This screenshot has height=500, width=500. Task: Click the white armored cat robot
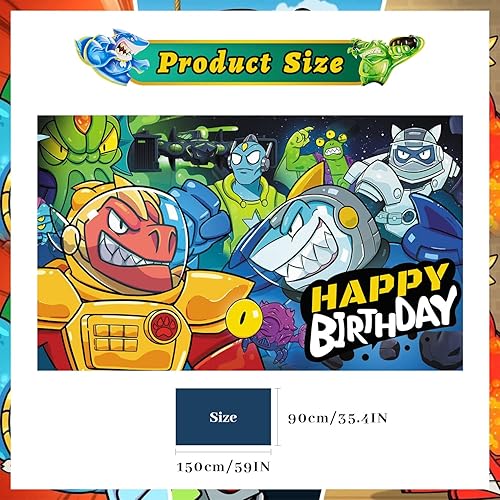tap(402, 180)
